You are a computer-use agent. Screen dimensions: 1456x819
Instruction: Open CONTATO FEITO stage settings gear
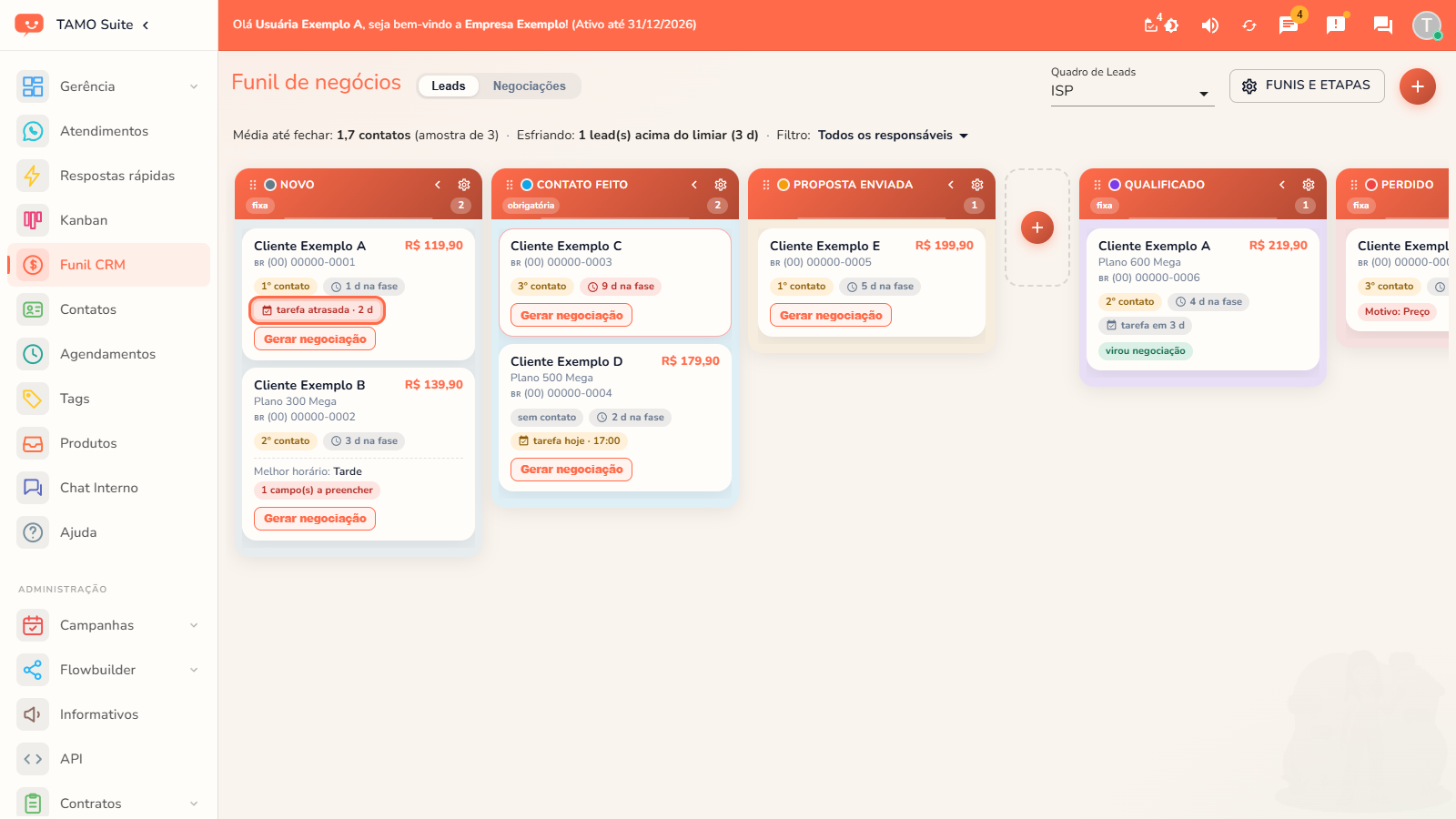[x=721, y=185]
